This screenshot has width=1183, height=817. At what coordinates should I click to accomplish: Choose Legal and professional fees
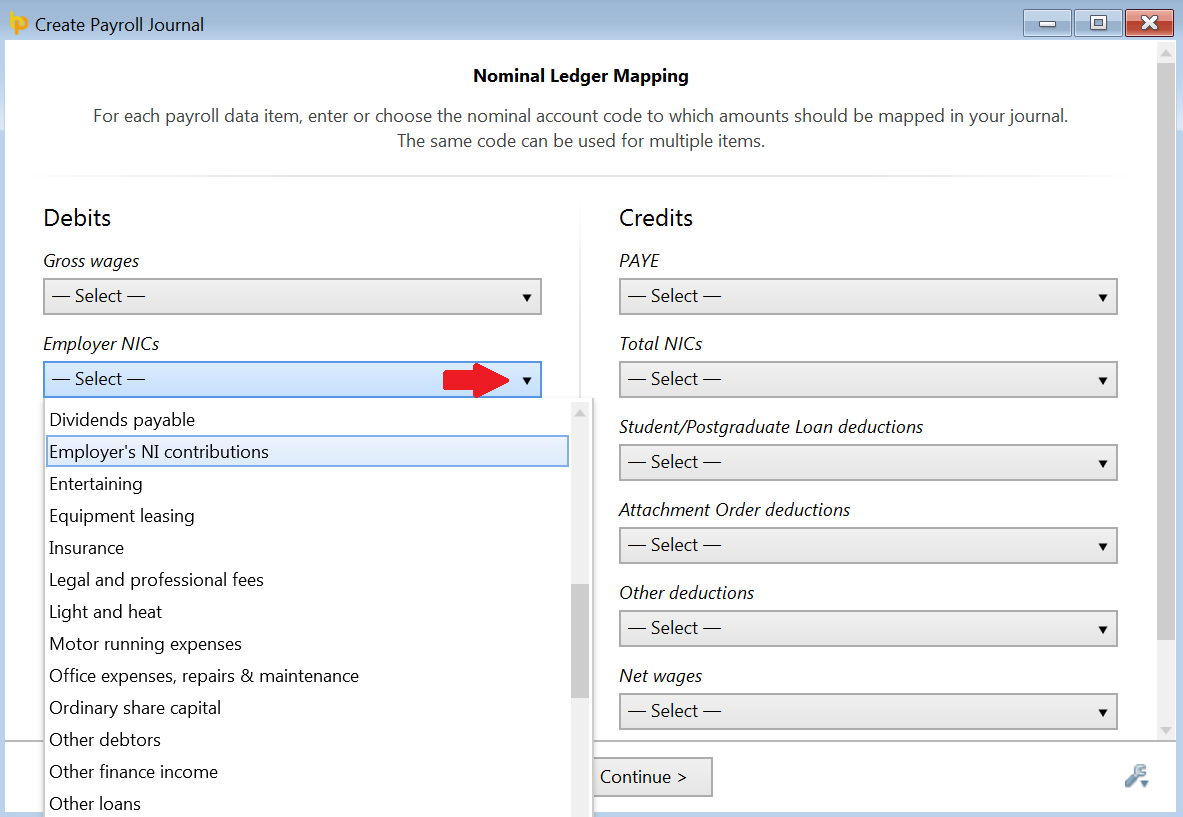tap(307, 579)
